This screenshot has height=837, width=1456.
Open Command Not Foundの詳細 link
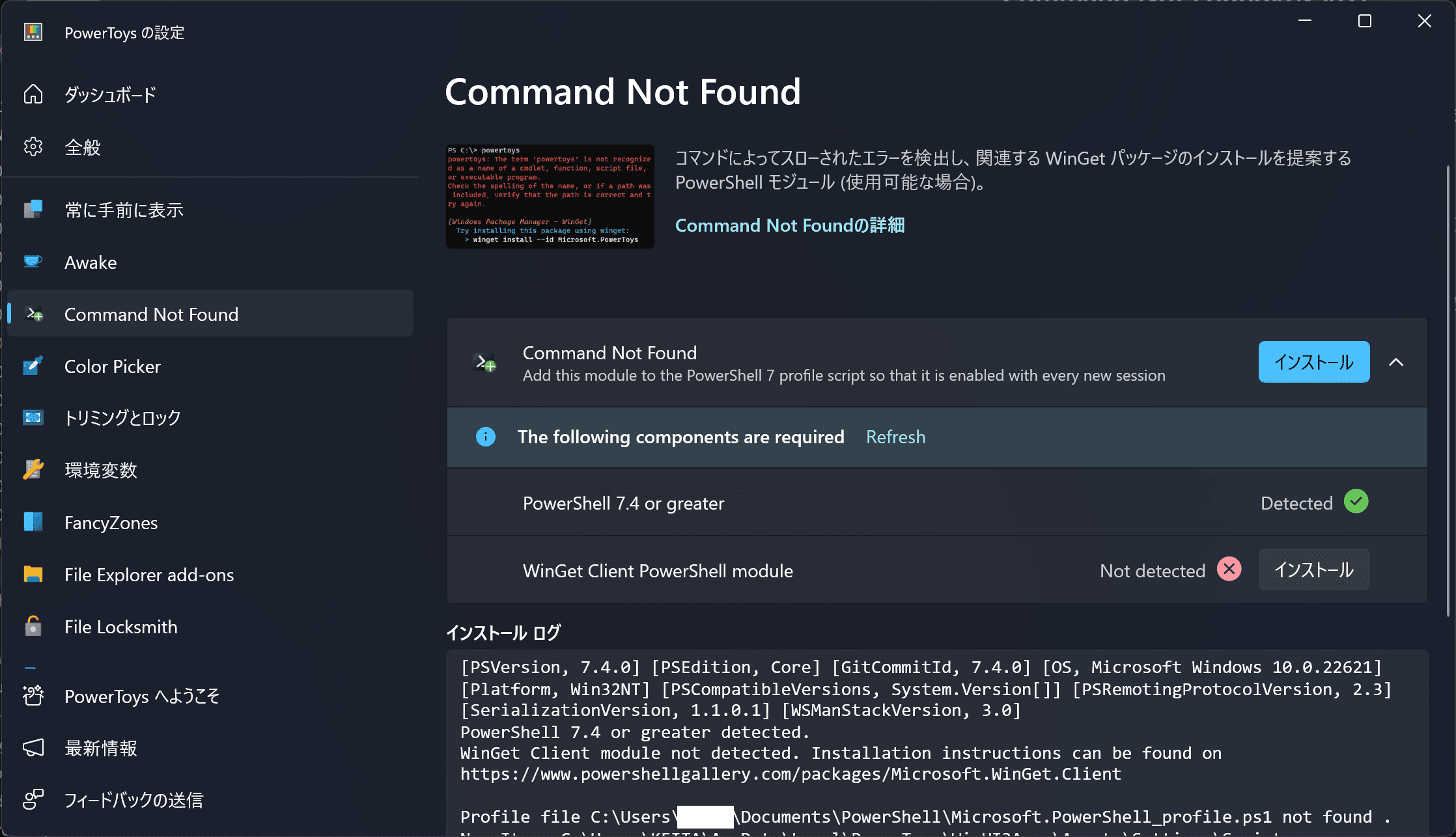tap(790, 225)
